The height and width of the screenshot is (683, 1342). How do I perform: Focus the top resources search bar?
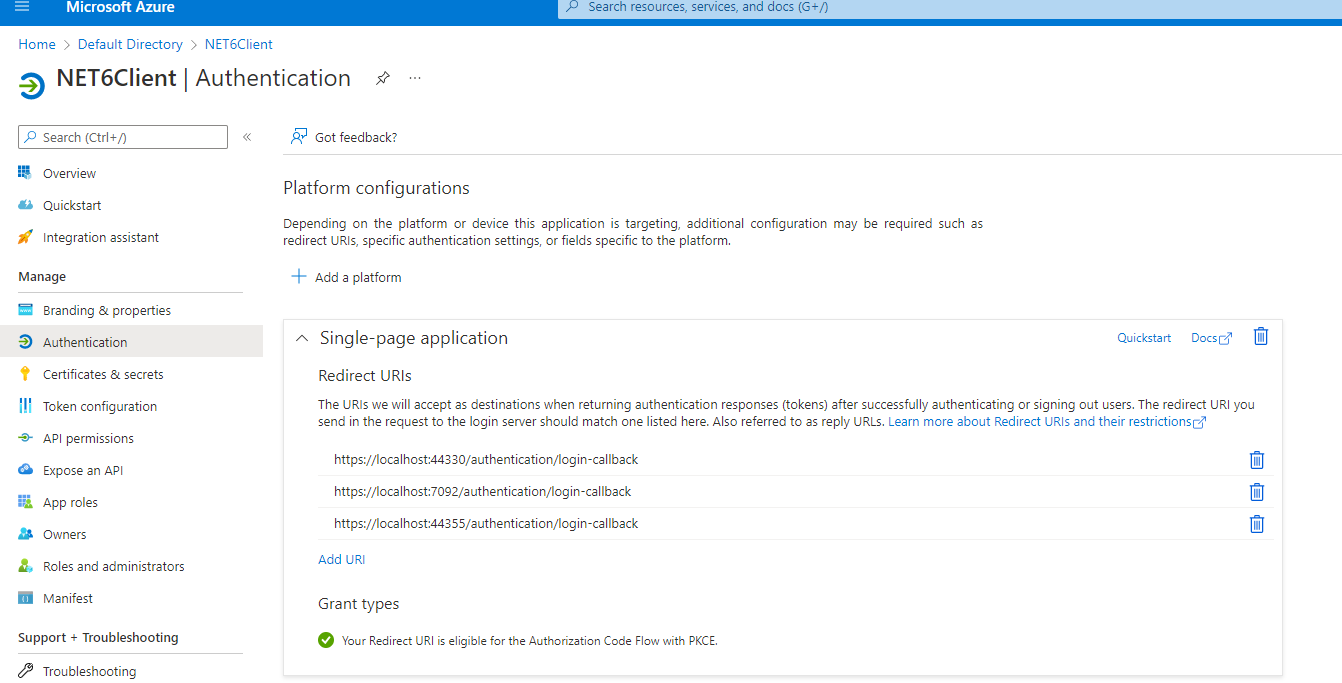coord(949,8)
